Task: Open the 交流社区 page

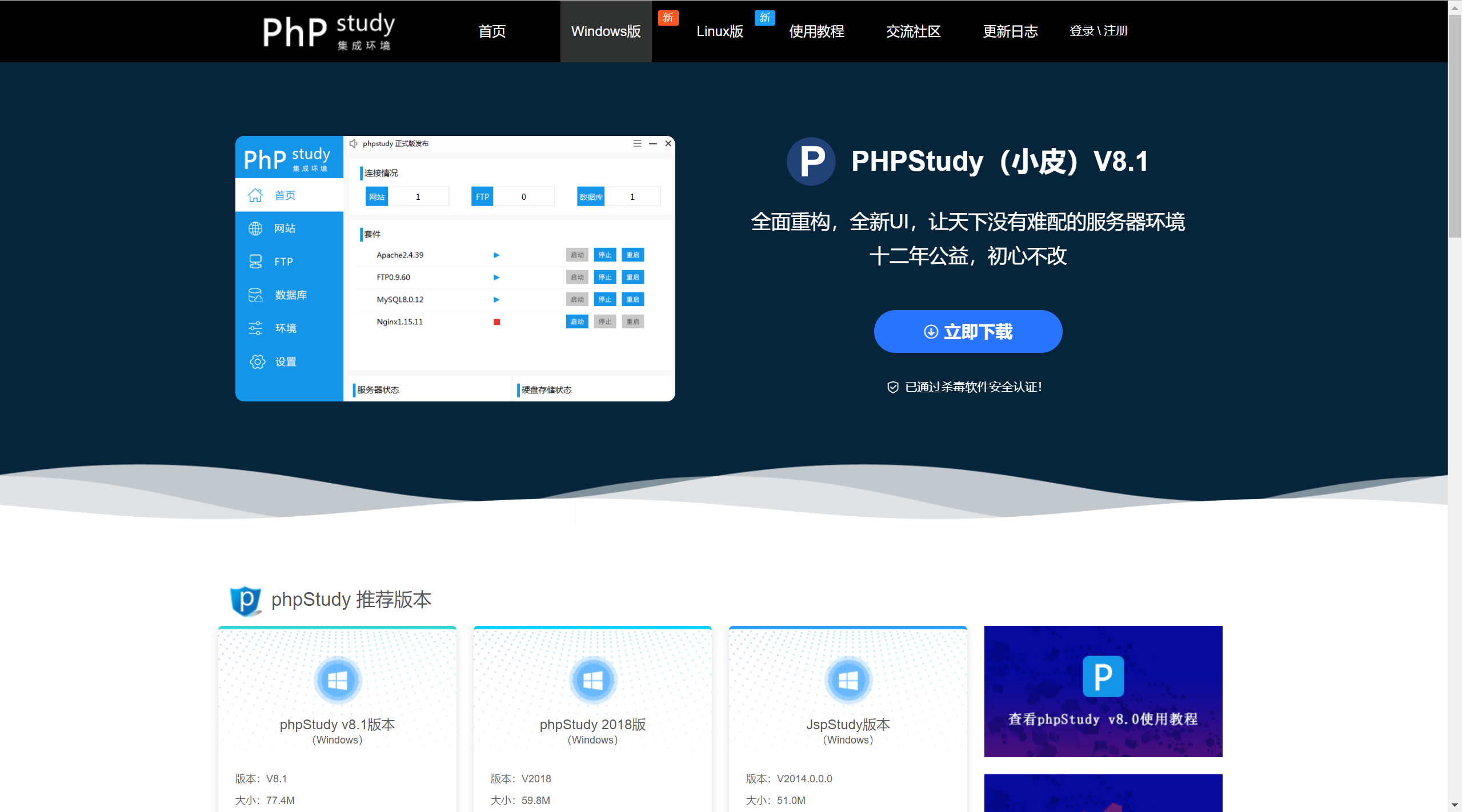Action: point(913,31)
